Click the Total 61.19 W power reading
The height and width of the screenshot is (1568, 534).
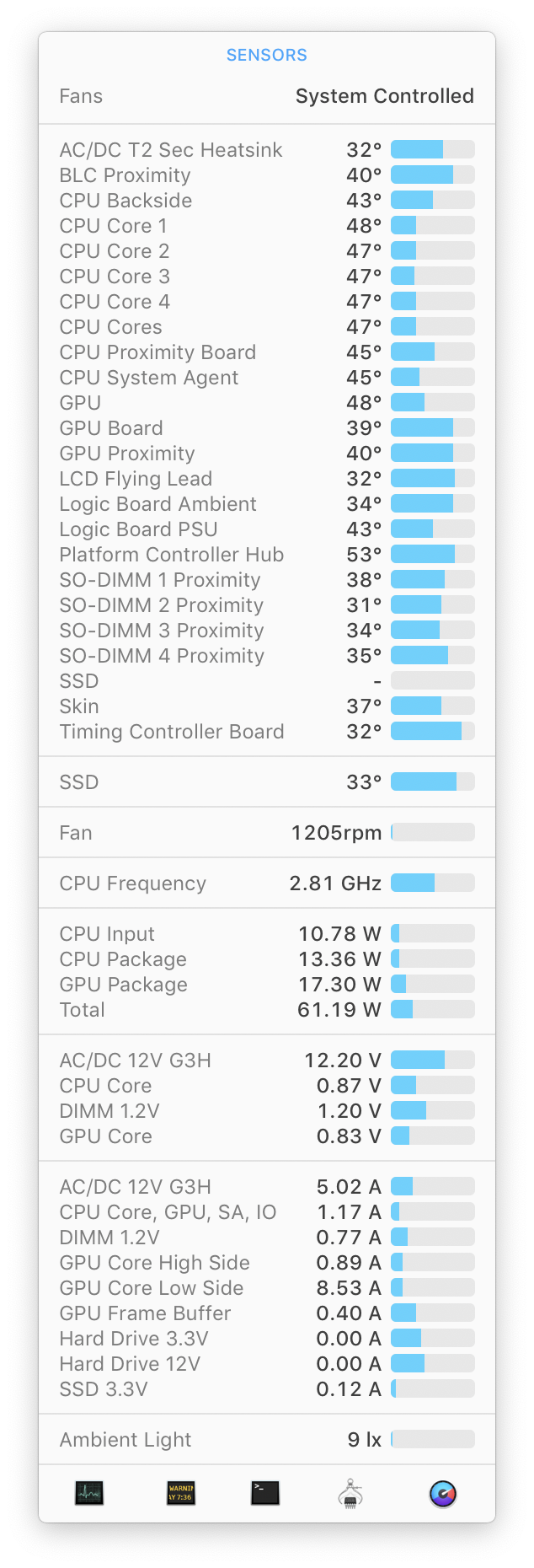pos(341,1009)
